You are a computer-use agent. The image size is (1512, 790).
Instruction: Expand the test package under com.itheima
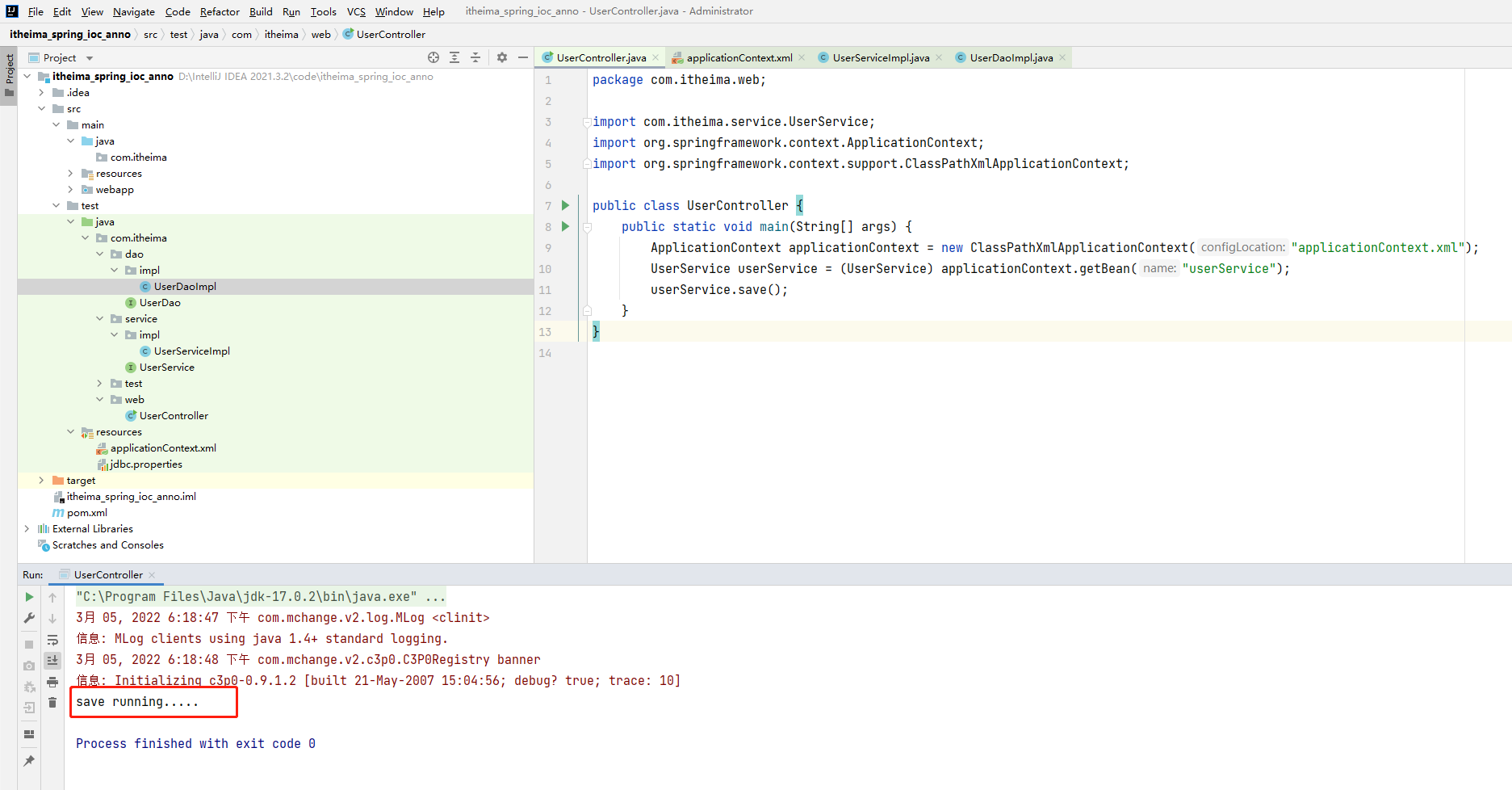99,384
